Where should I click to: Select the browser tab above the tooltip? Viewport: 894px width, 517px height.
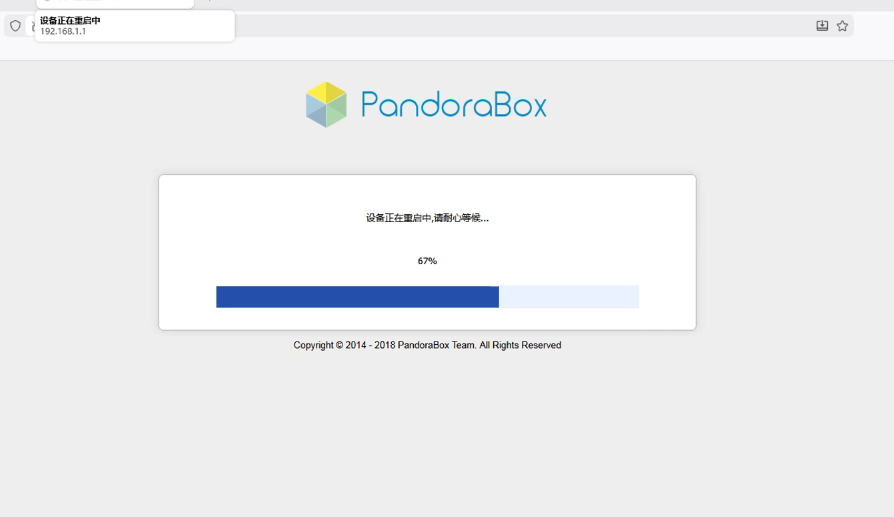[115, 3]
